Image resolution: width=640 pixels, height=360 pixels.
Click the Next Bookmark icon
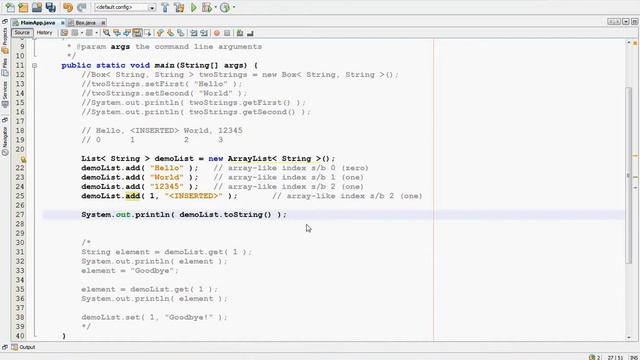pos(170,33)
